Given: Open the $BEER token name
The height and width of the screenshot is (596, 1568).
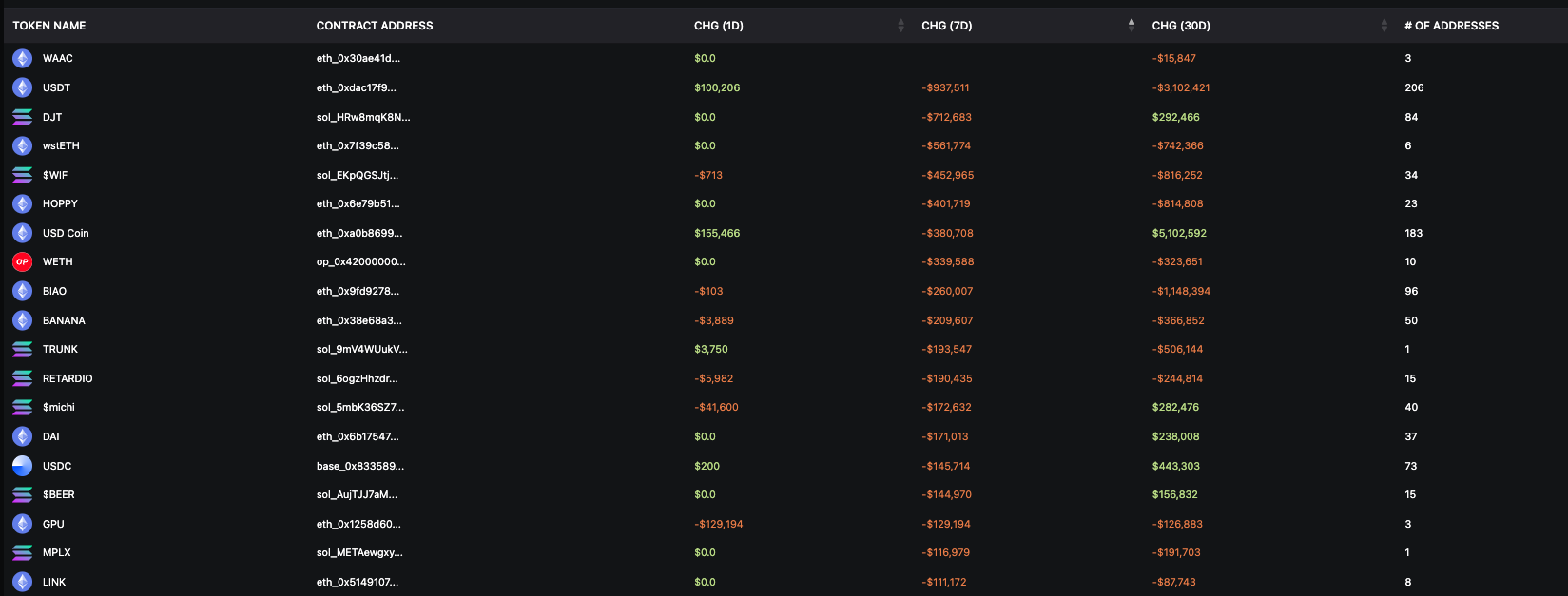Looking at the screenshot, I should [59, 494].
